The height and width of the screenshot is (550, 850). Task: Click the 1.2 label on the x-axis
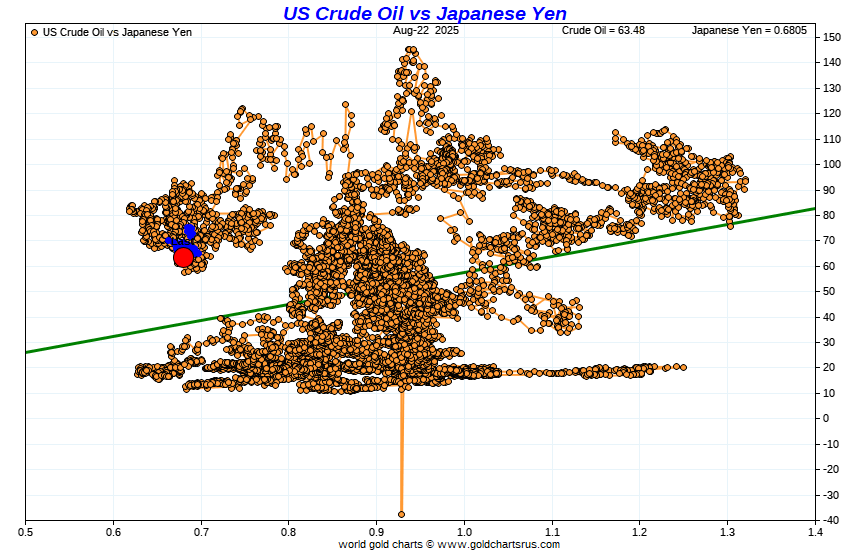[640, 532]
